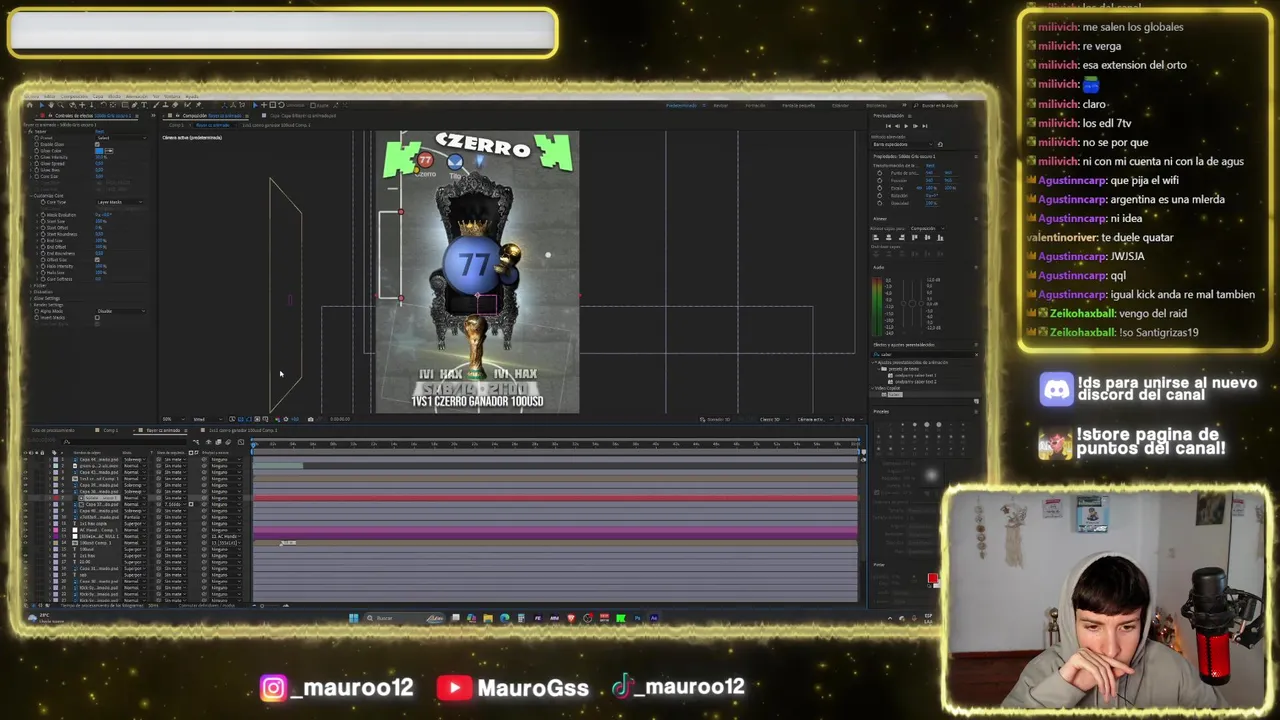
Task: Click the Play button in Previsualización panel
Action: click(906, 126)
